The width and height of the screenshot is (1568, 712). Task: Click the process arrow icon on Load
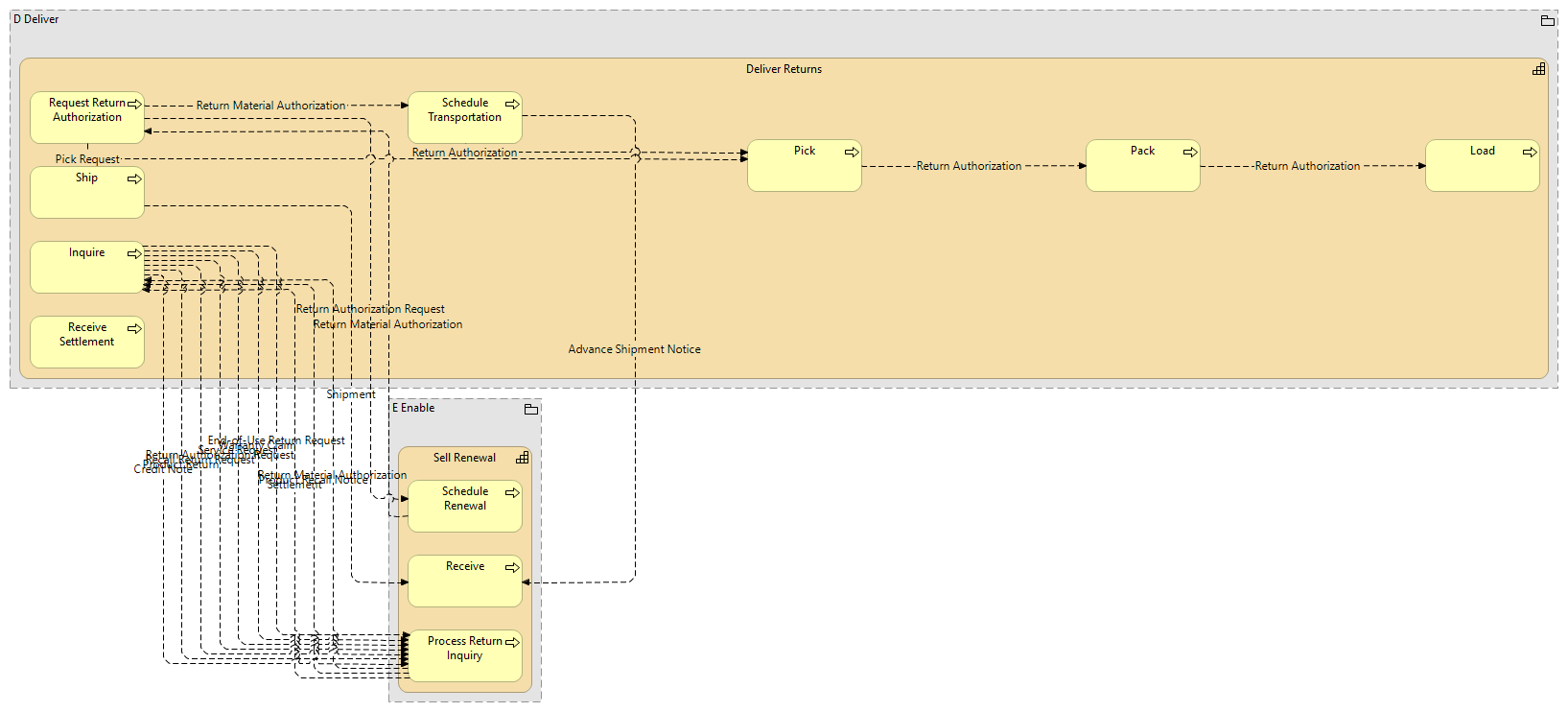[x=1529, y=152]
